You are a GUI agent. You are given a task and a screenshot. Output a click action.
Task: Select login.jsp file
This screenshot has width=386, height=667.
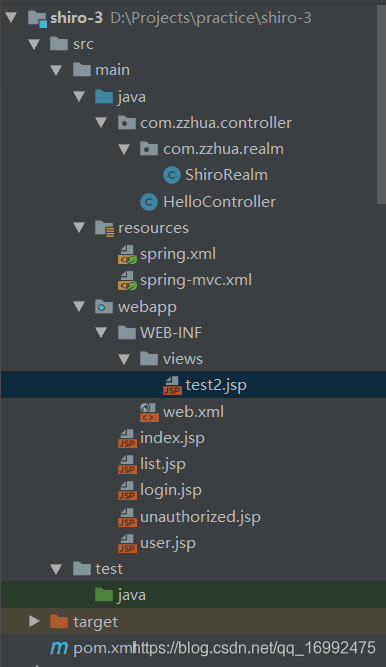pyautogui.click(x=171, y=491)
